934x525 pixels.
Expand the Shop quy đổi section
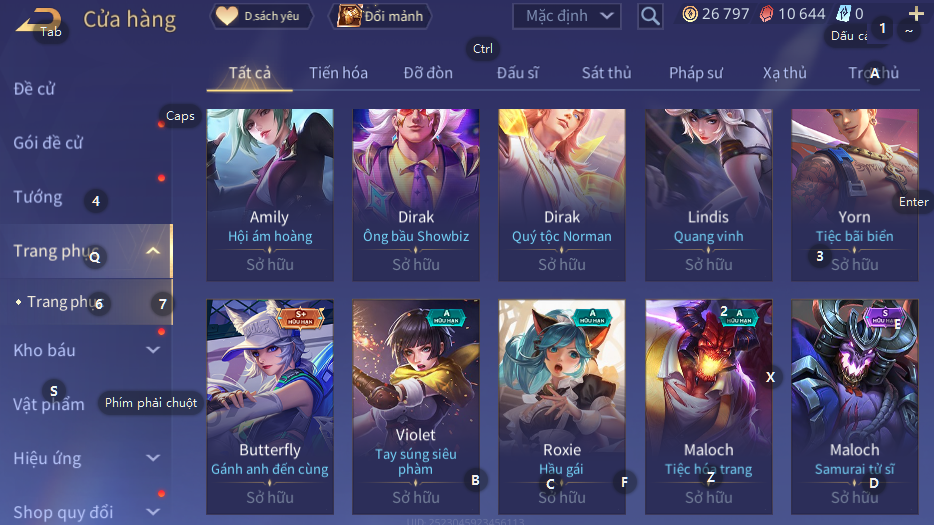click(153, 511)
